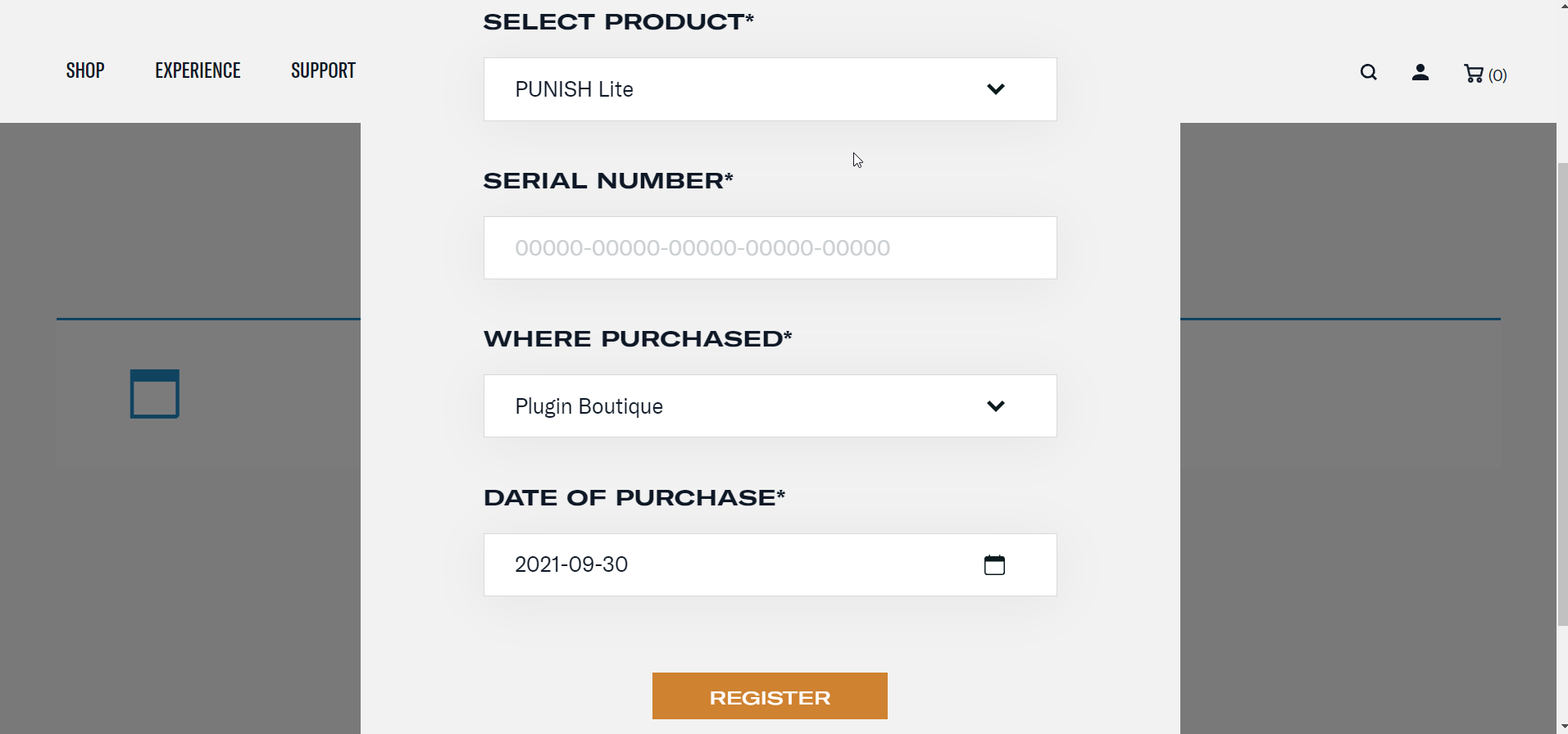Expand the PUNISH Lite product dropdown
The image size is (1568, 734).
point(738,89)
